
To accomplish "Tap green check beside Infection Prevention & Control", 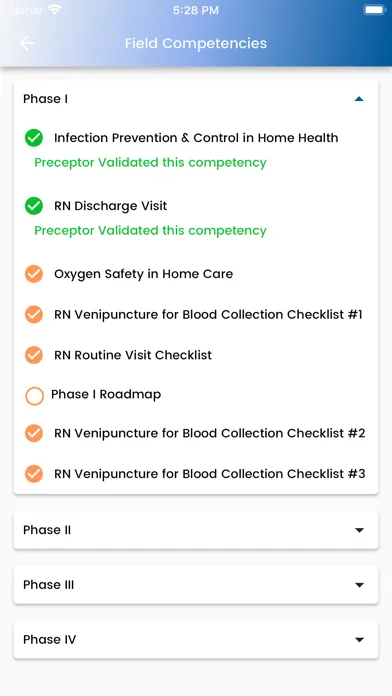I will click(x=34, y=138).
